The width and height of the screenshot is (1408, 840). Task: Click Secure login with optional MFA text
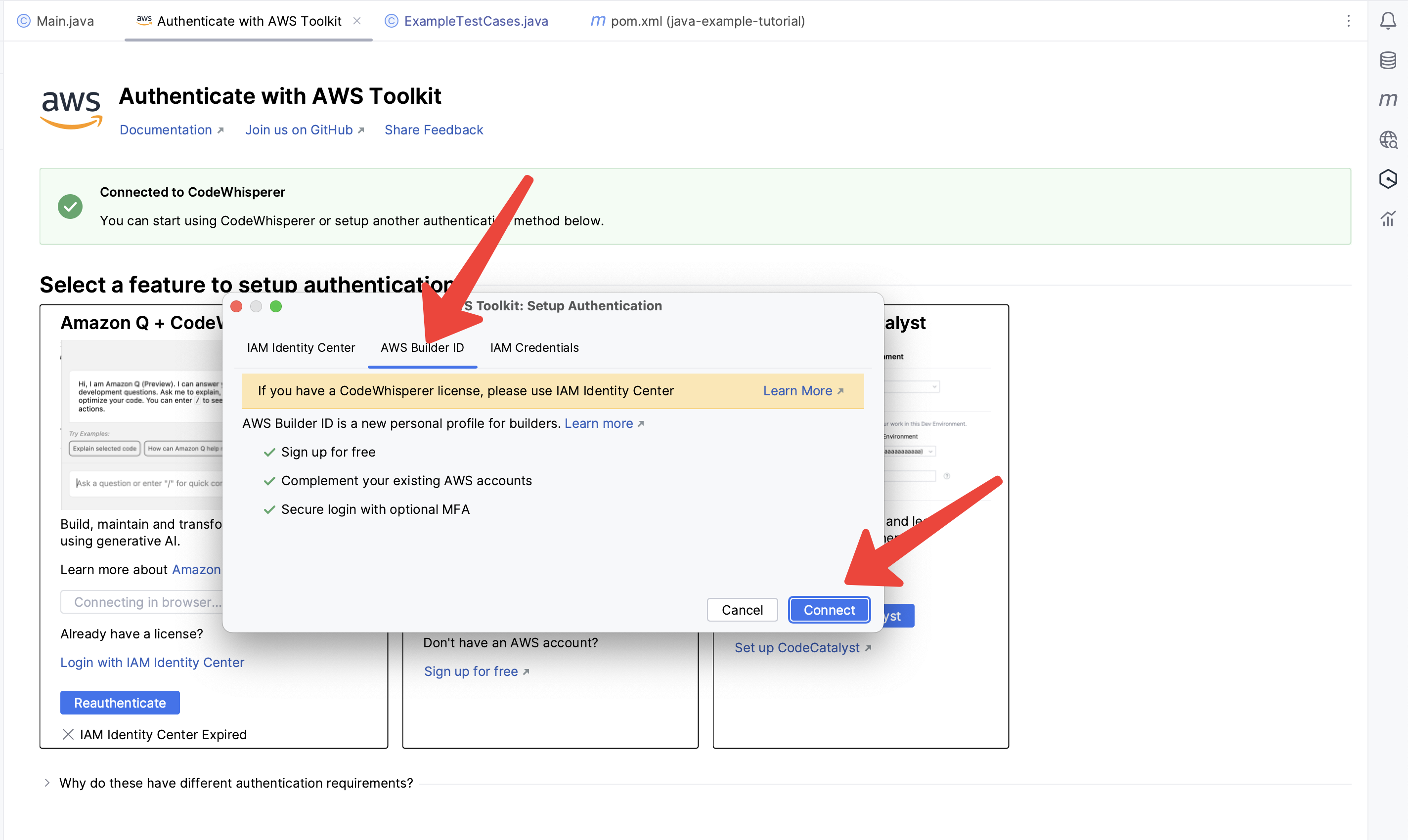[x=375, y=509]
